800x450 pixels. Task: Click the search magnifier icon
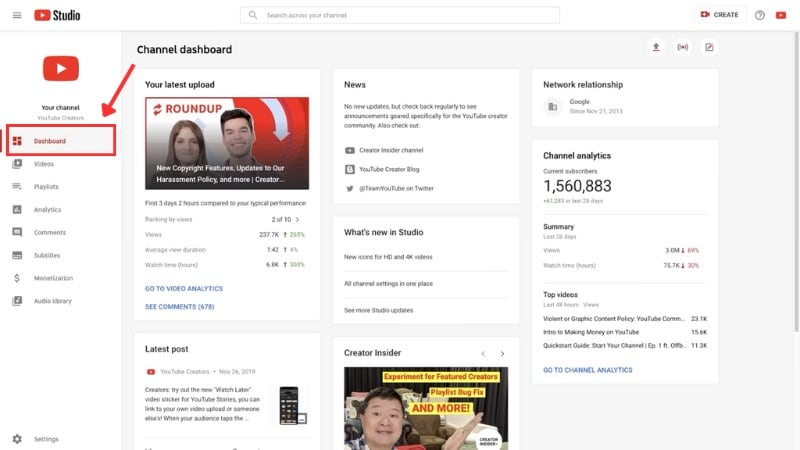253,15
